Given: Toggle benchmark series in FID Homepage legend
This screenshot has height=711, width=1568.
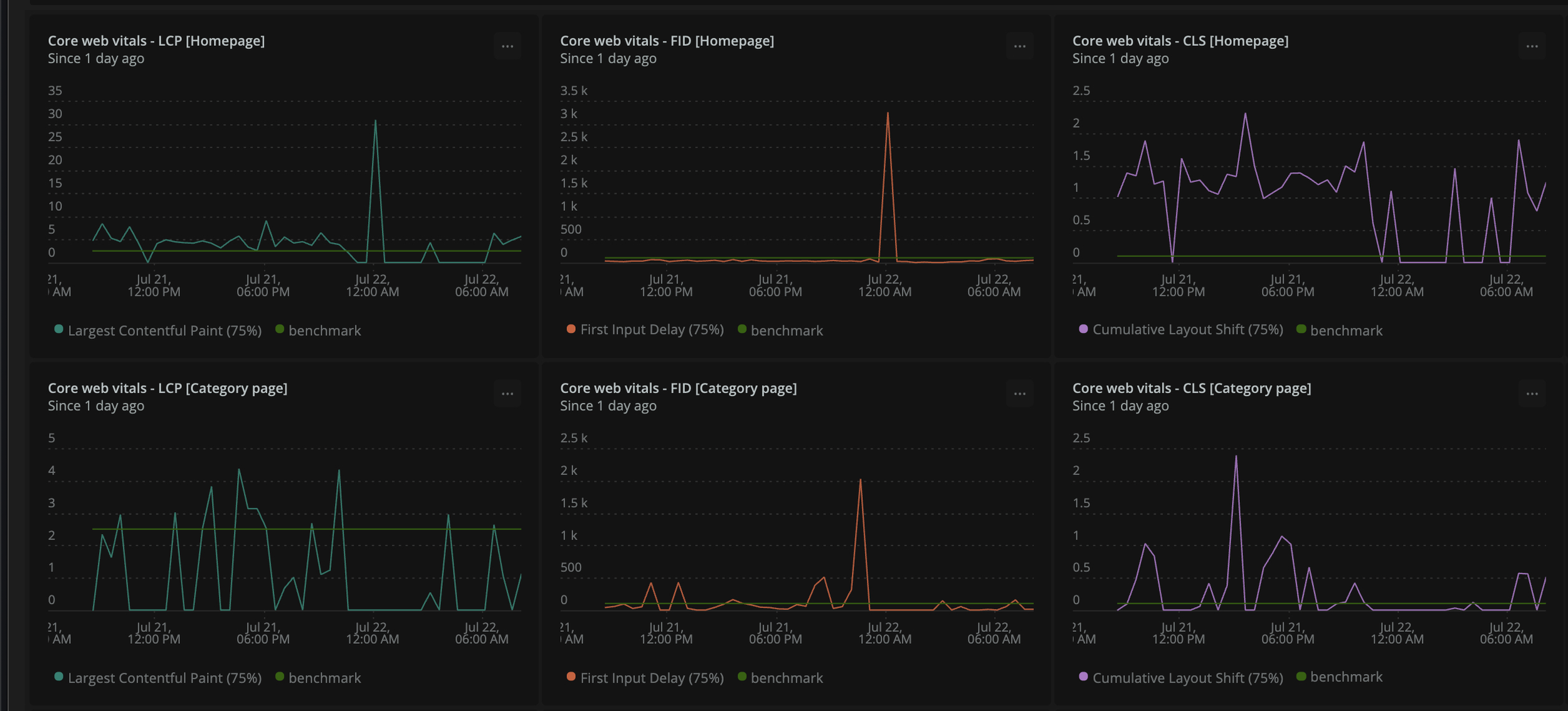Looking at the screenshot, I should click(786, 331).
